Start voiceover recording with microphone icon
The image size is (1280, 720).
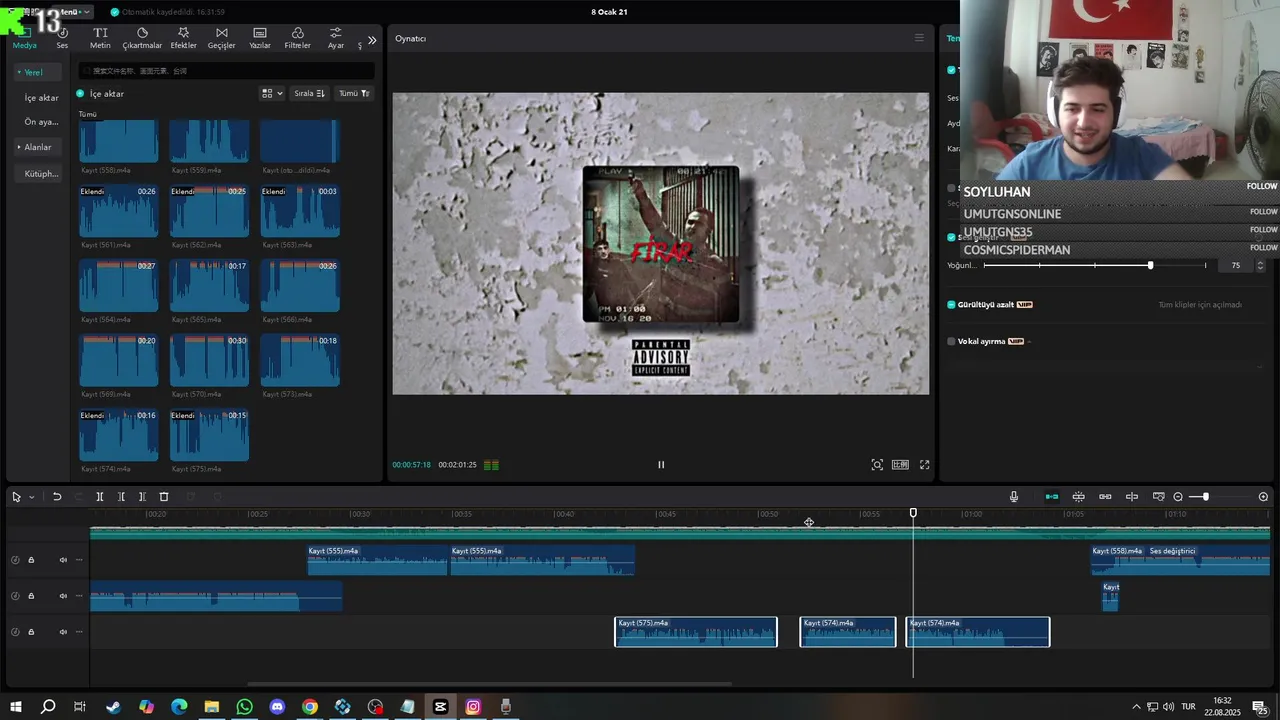click(x=1014, y=497)
